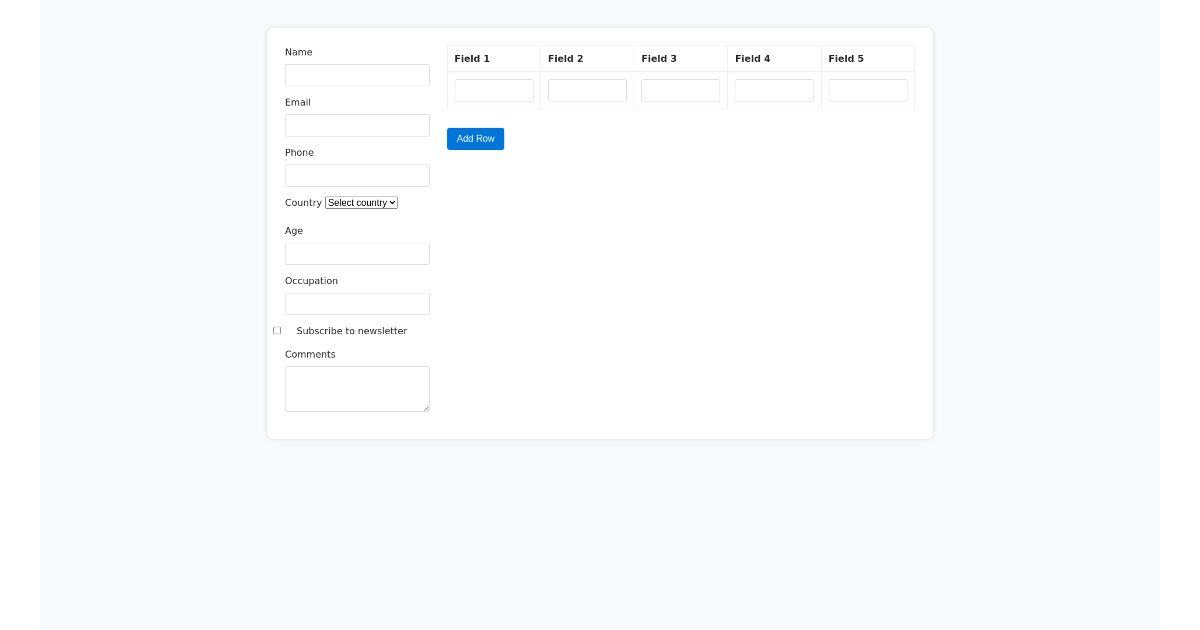The image size is (1200, 630).
Task: Enable Subscribe to newsletter checkbox
Action: click(x=277, y=331)
